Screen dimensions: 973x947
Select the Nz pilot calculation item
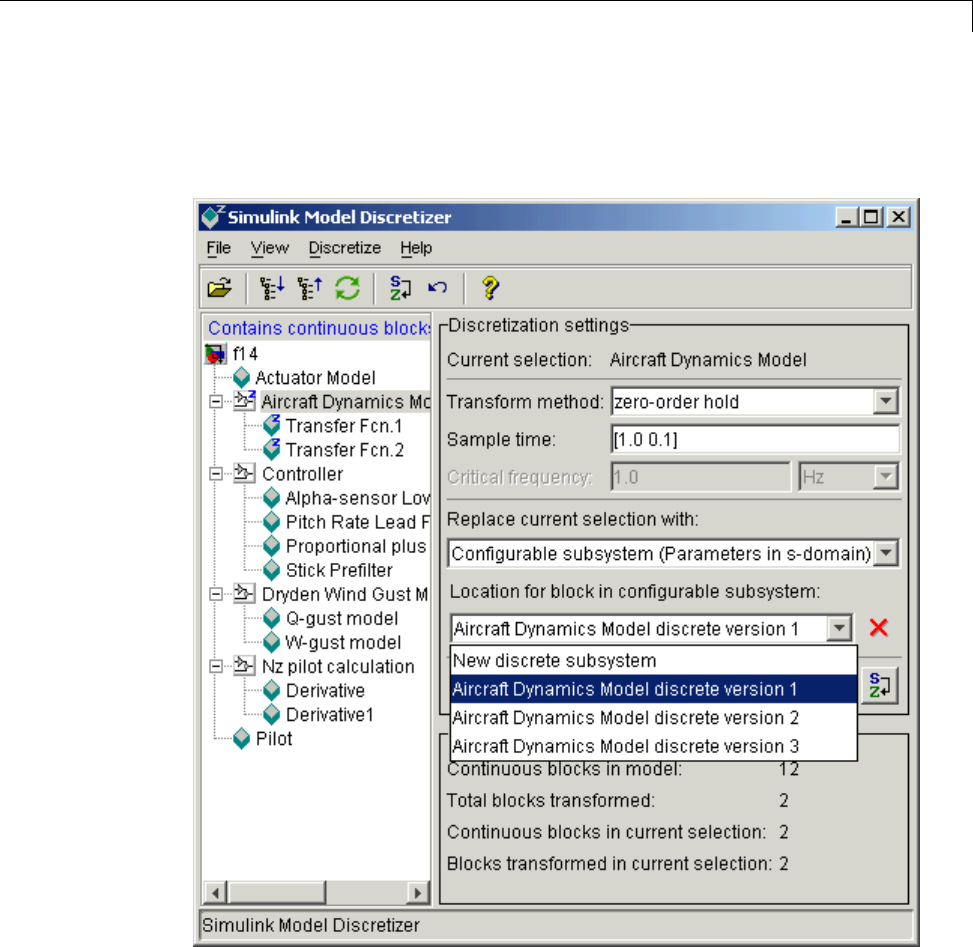338,666
